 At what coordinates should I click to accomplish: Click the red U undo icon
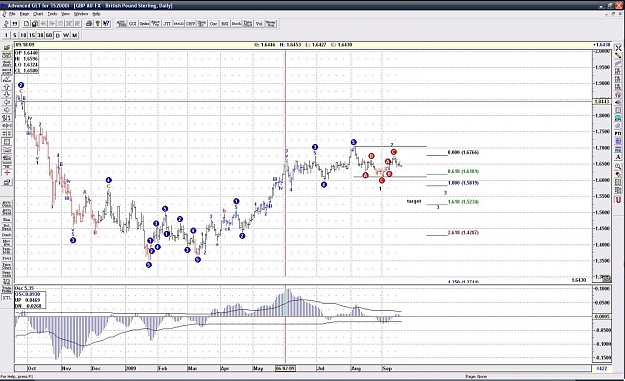(618, 200)
